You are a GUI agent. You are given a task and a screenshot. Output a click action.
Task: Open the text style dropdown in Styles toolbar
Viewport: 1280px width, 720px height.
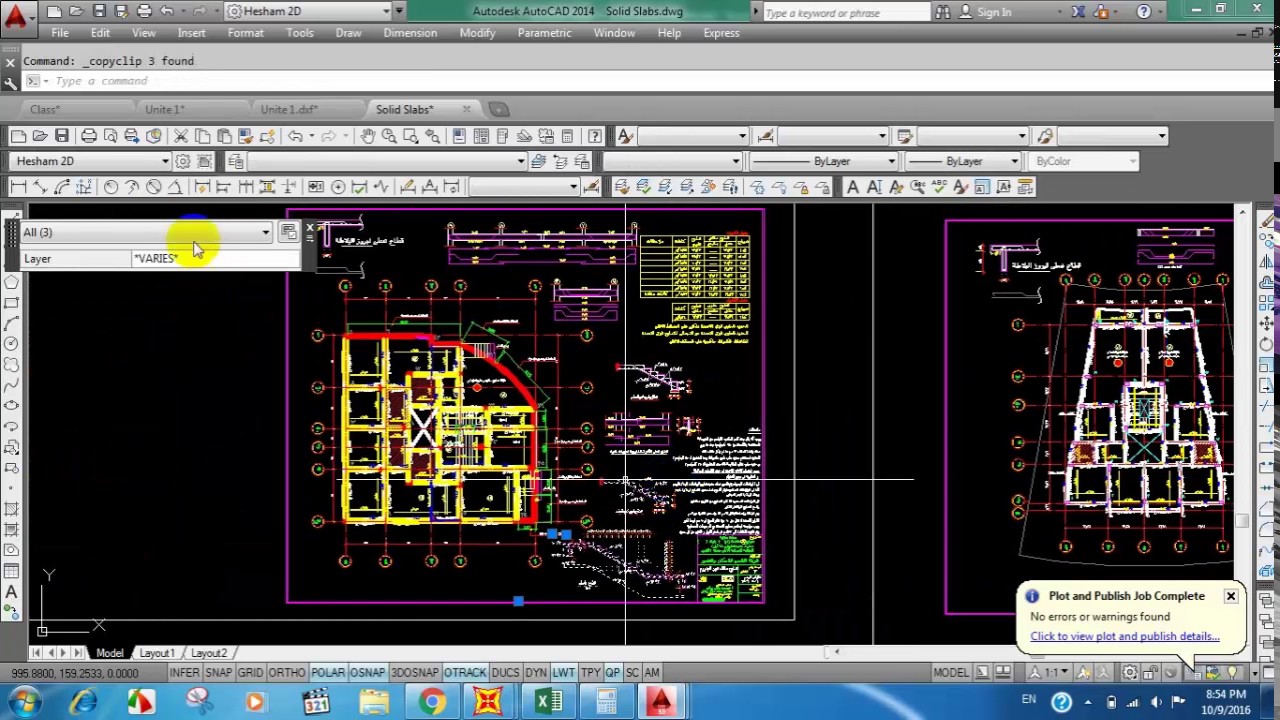tap(692, 136)
